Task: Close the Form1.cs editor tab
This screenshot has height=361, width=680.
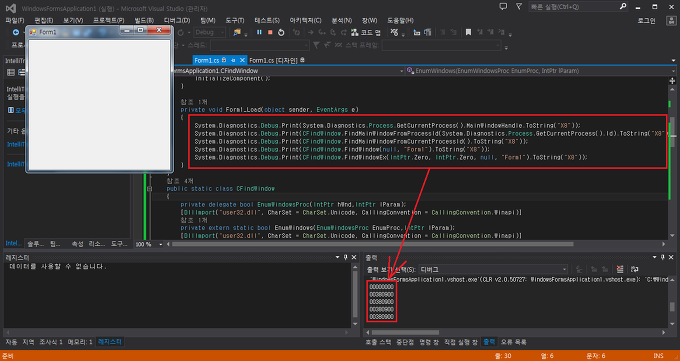Action: [x=242, y=60]
